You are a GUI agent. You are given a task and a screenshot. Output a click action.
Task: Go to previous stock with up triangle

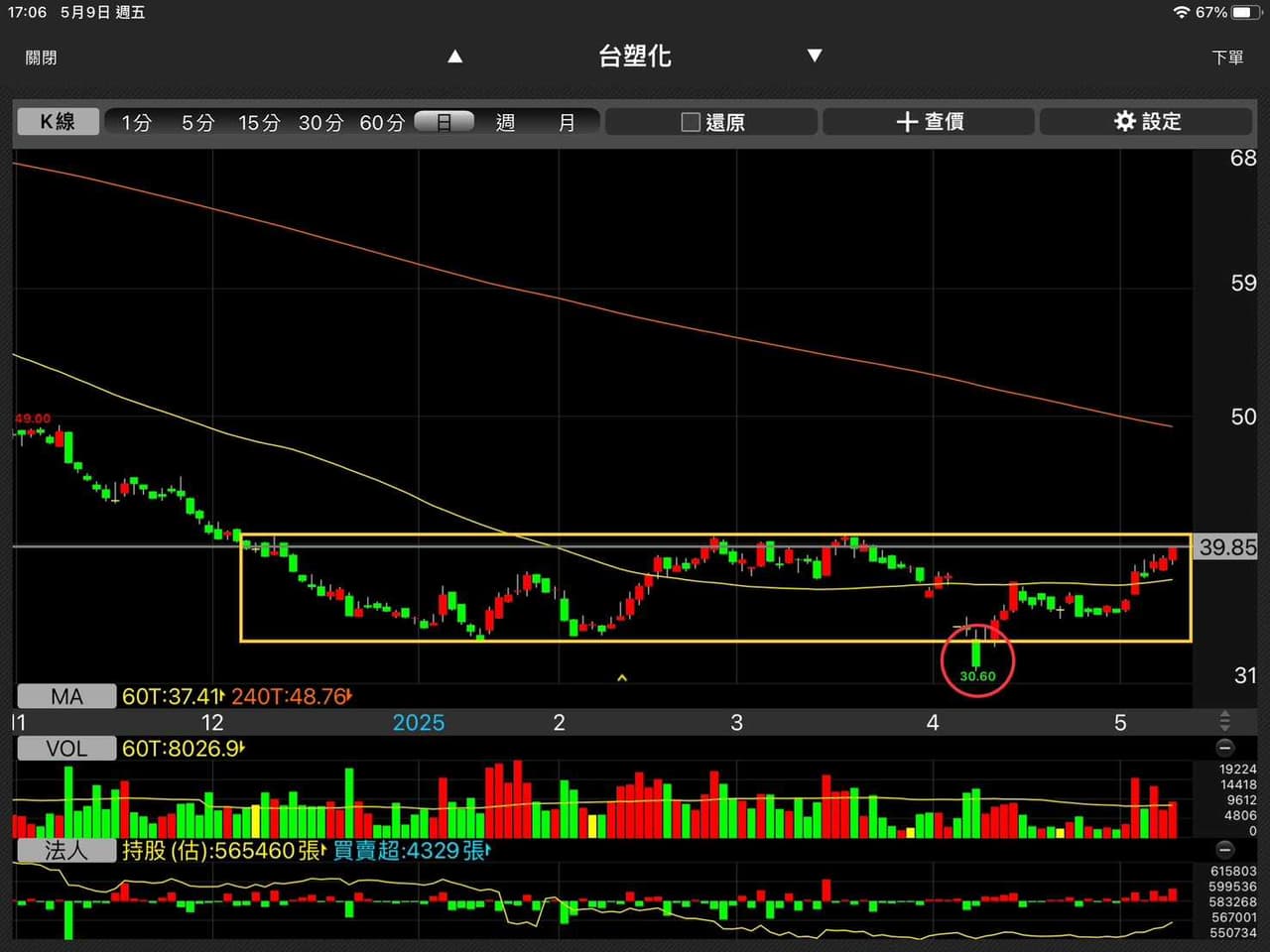[455, 57]
